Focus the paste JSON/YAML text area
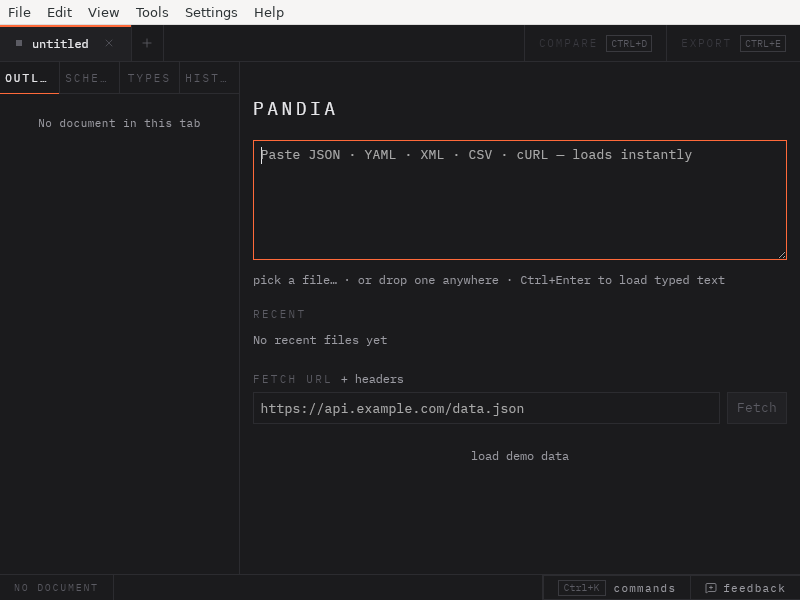800x600 pixels. (x=520, y=200)
